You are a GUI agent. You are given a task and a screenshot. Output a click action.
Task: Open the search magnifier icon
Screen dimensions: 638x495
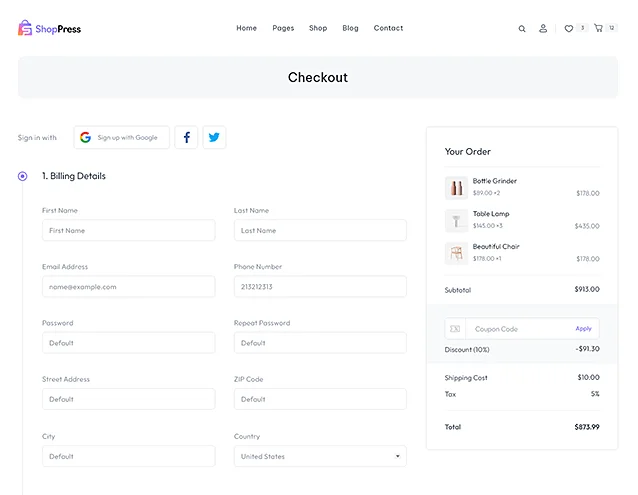[522, 28]
